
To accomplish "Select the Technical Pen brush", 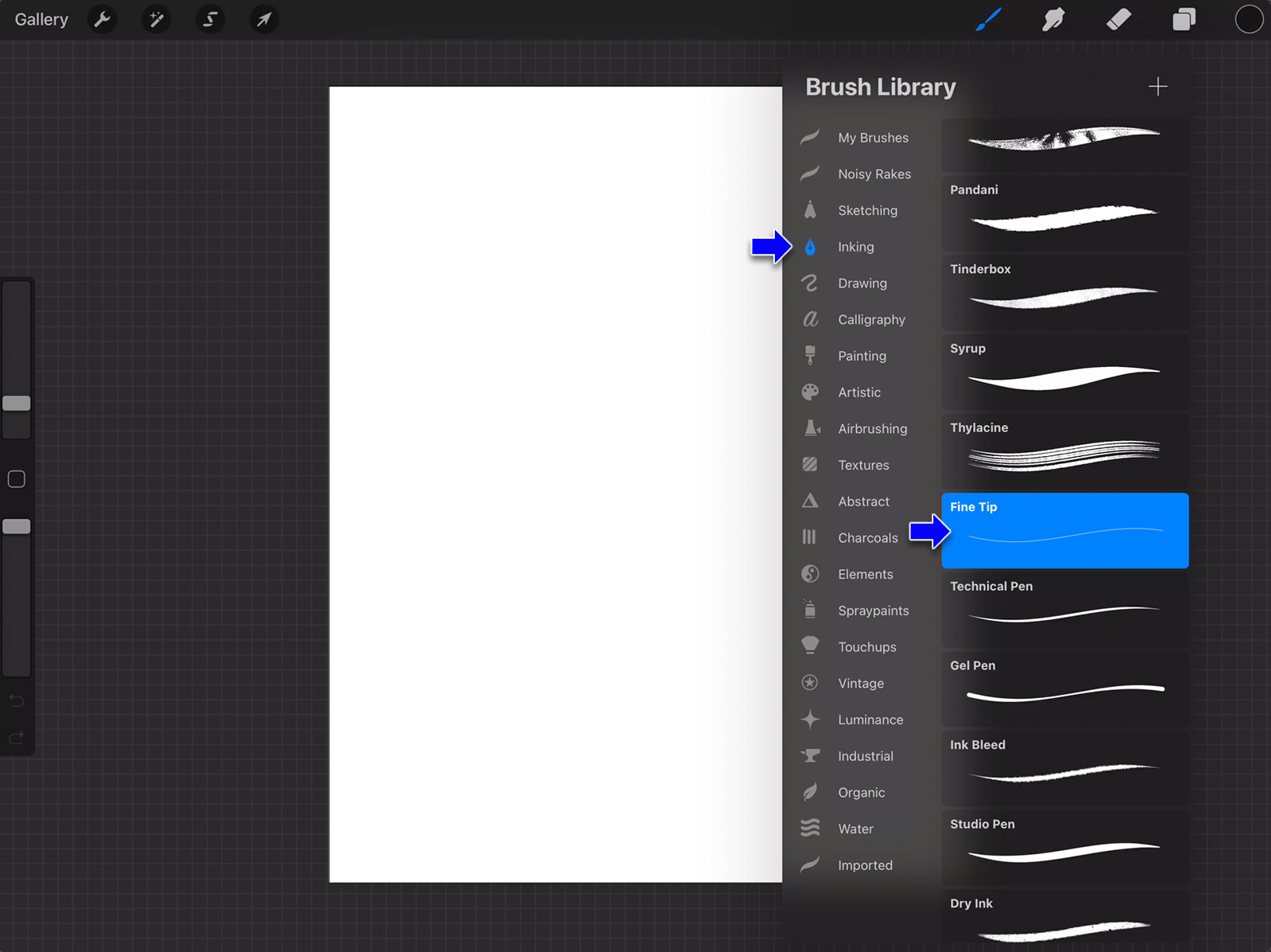I will coord(1065,610).
